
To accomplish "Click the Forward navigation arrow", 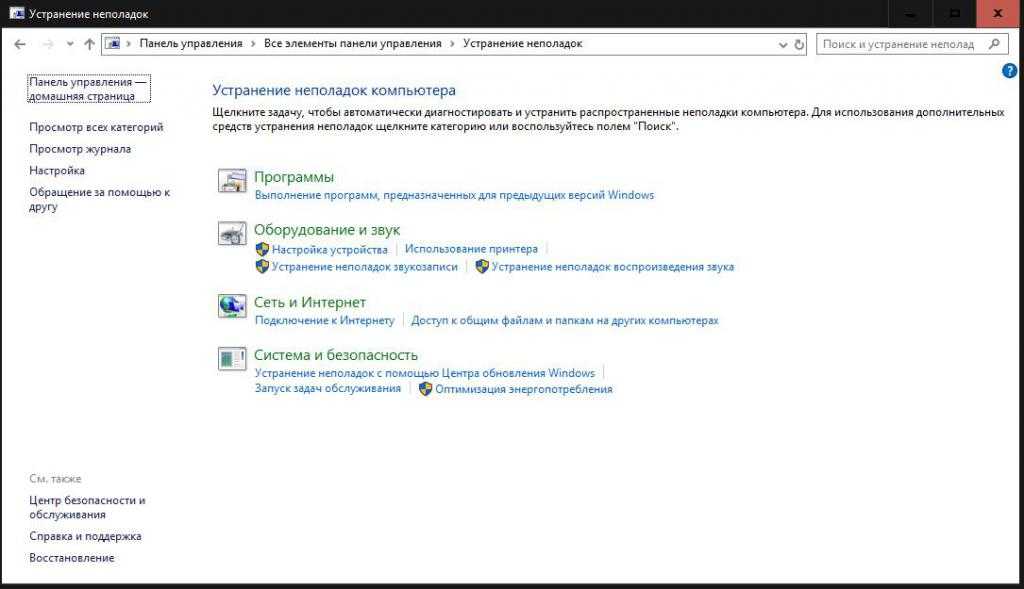I will pyautogui.click(x=48, y=44).
